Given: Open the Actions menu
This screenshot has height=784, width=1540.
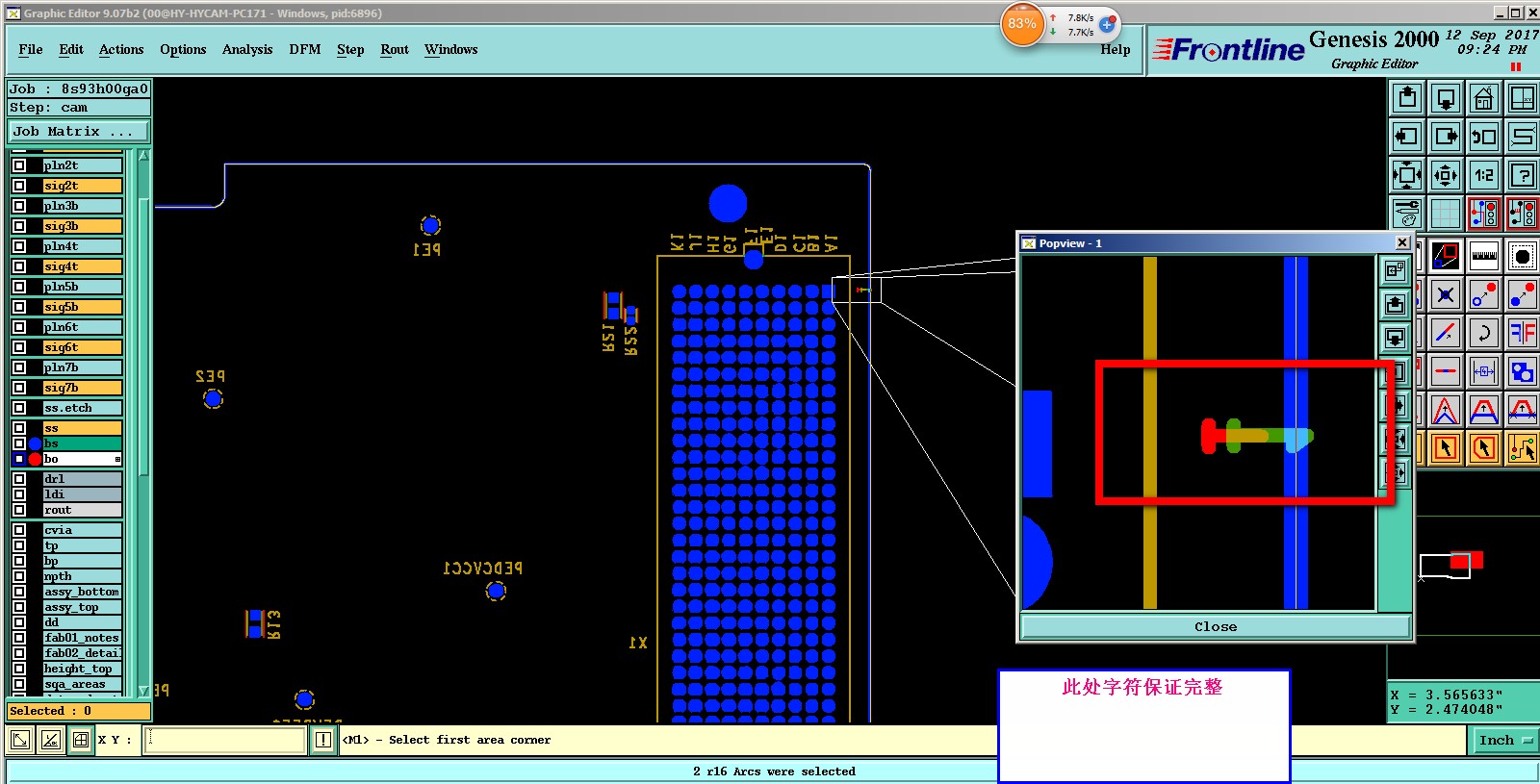Looking at the screenshot, I should [x=121, y=49].
